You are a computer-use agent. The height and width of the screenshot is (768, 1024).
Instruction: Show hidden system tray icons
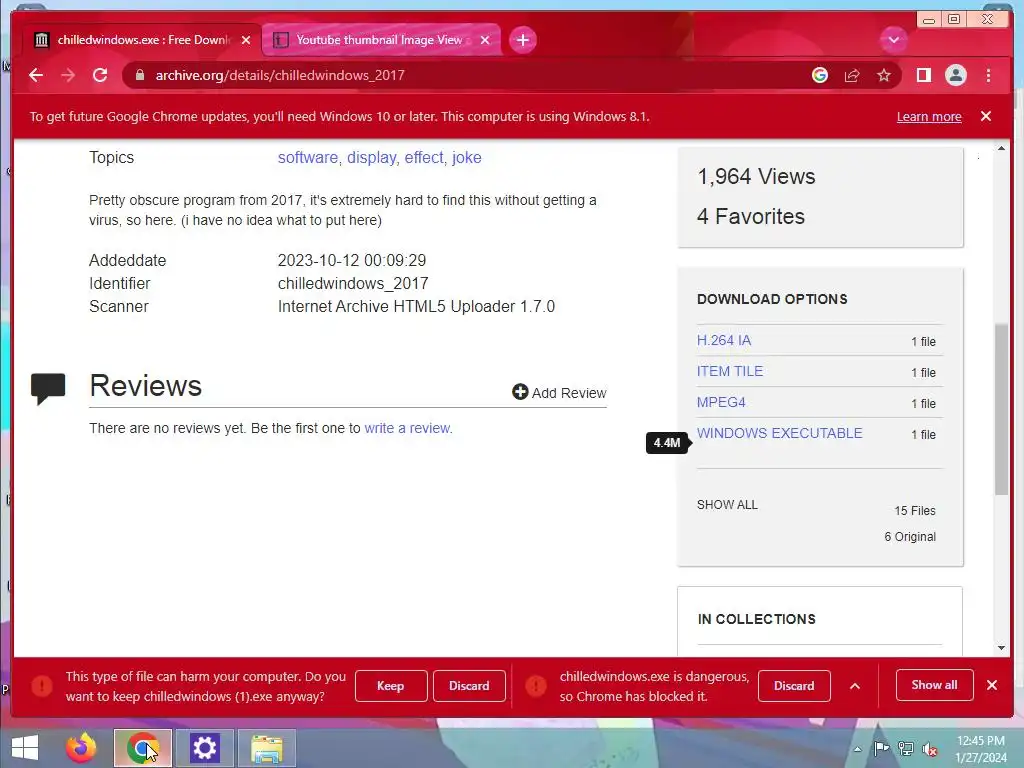coord(857,749)
